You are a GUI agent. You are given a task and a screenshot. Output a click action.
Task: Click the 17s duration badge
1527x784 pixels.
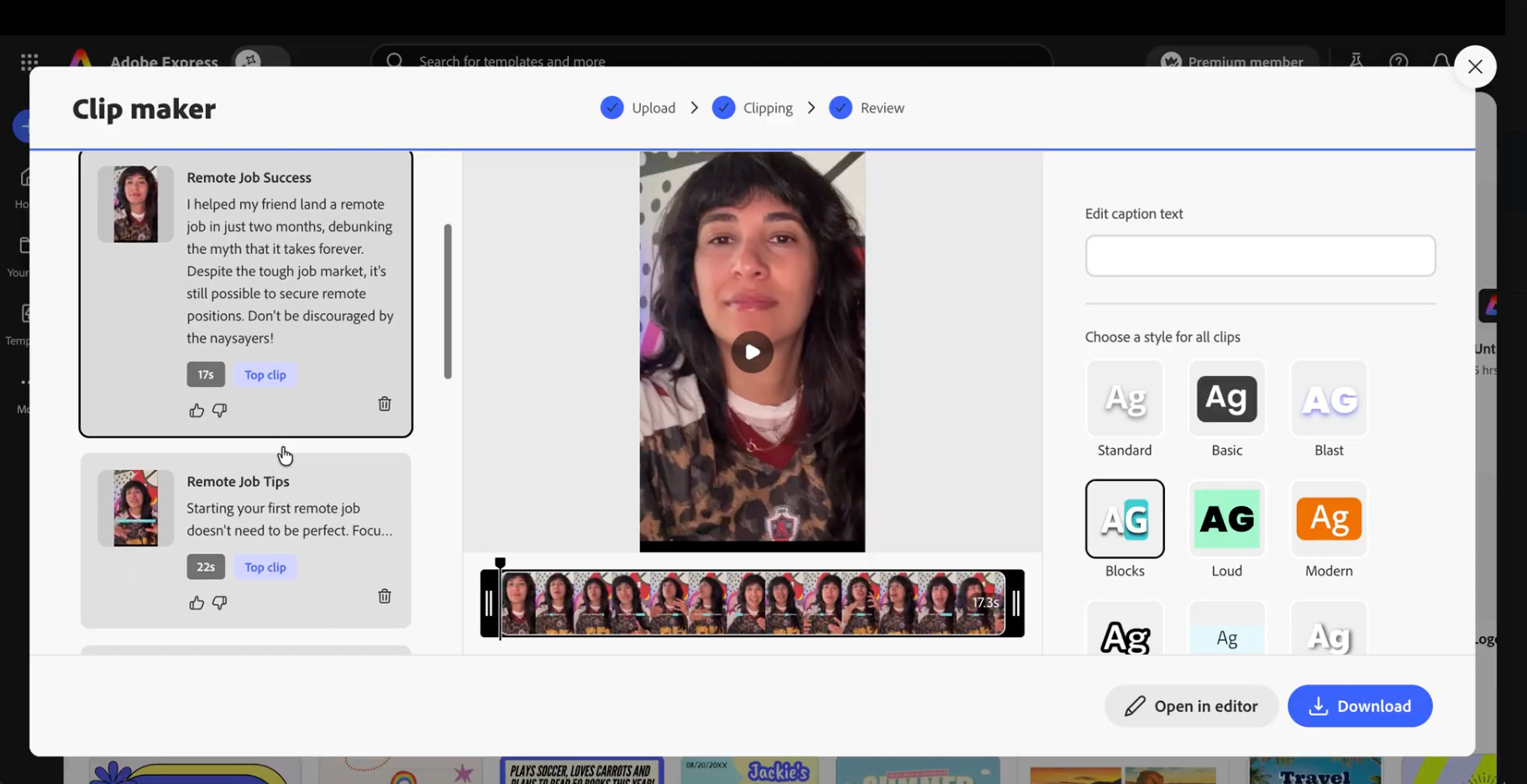click(x=206, y=374)
